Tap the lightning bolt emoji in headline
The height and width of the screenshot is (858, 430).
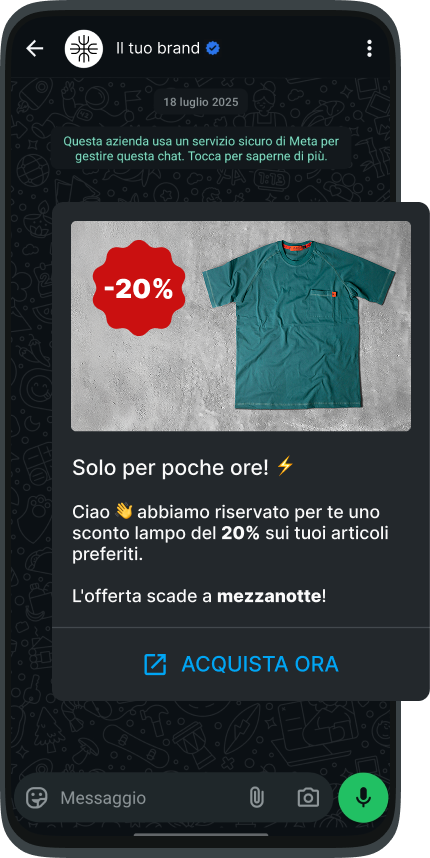(285, 466)
